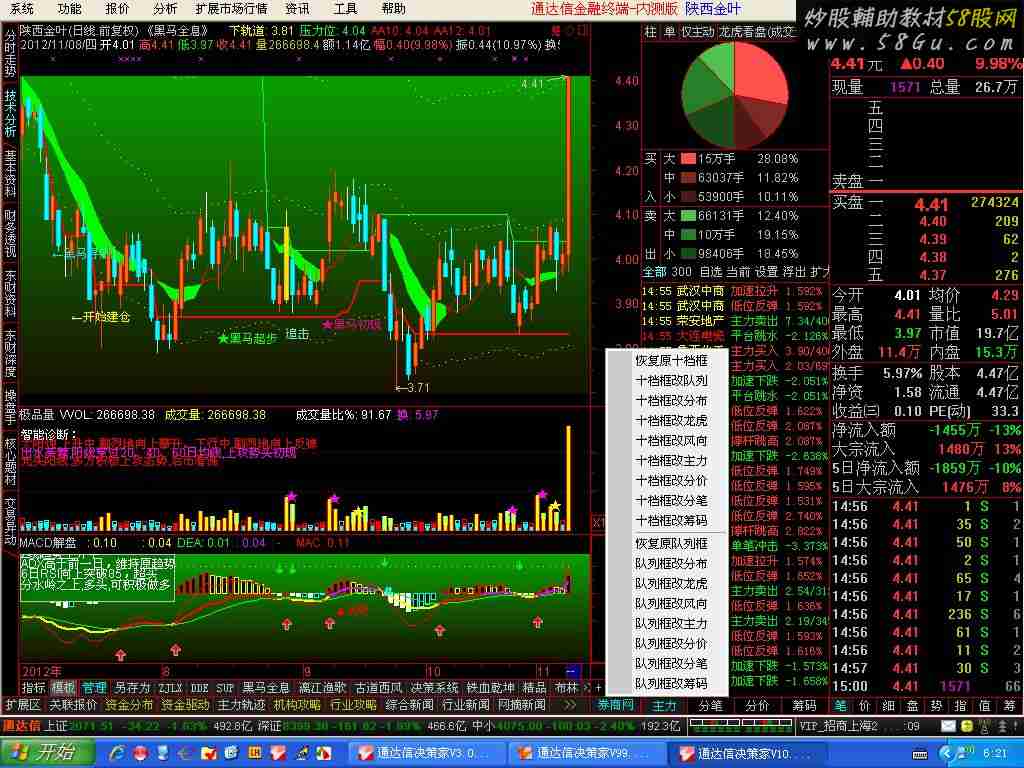This screenshot has height=768, width=1024.
Task: Select 古道西风 indicator tab
Action: click(x=379, y=688)
